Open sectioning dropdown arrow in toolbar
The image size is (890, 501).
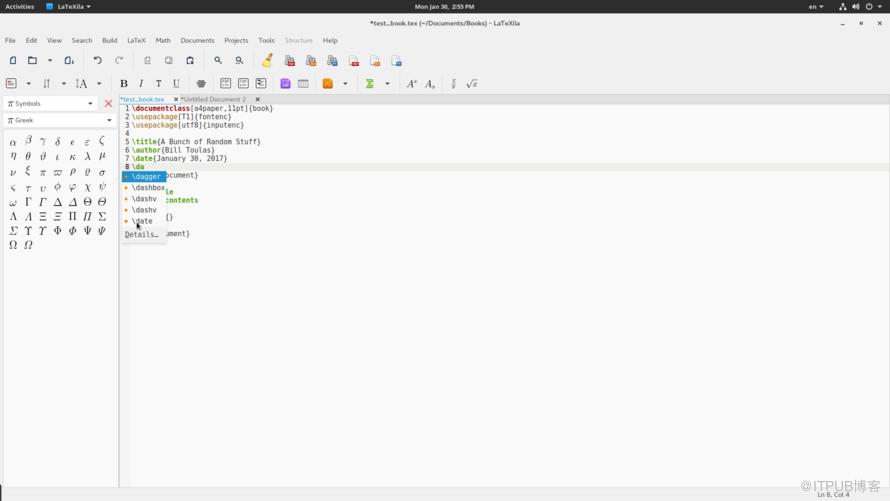coord(28,84)
